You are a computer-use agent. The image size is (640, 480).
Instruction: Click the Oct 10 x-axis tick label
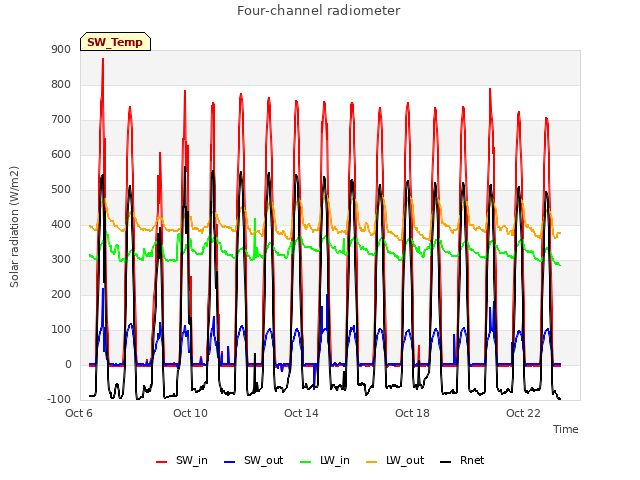[190, 413]
